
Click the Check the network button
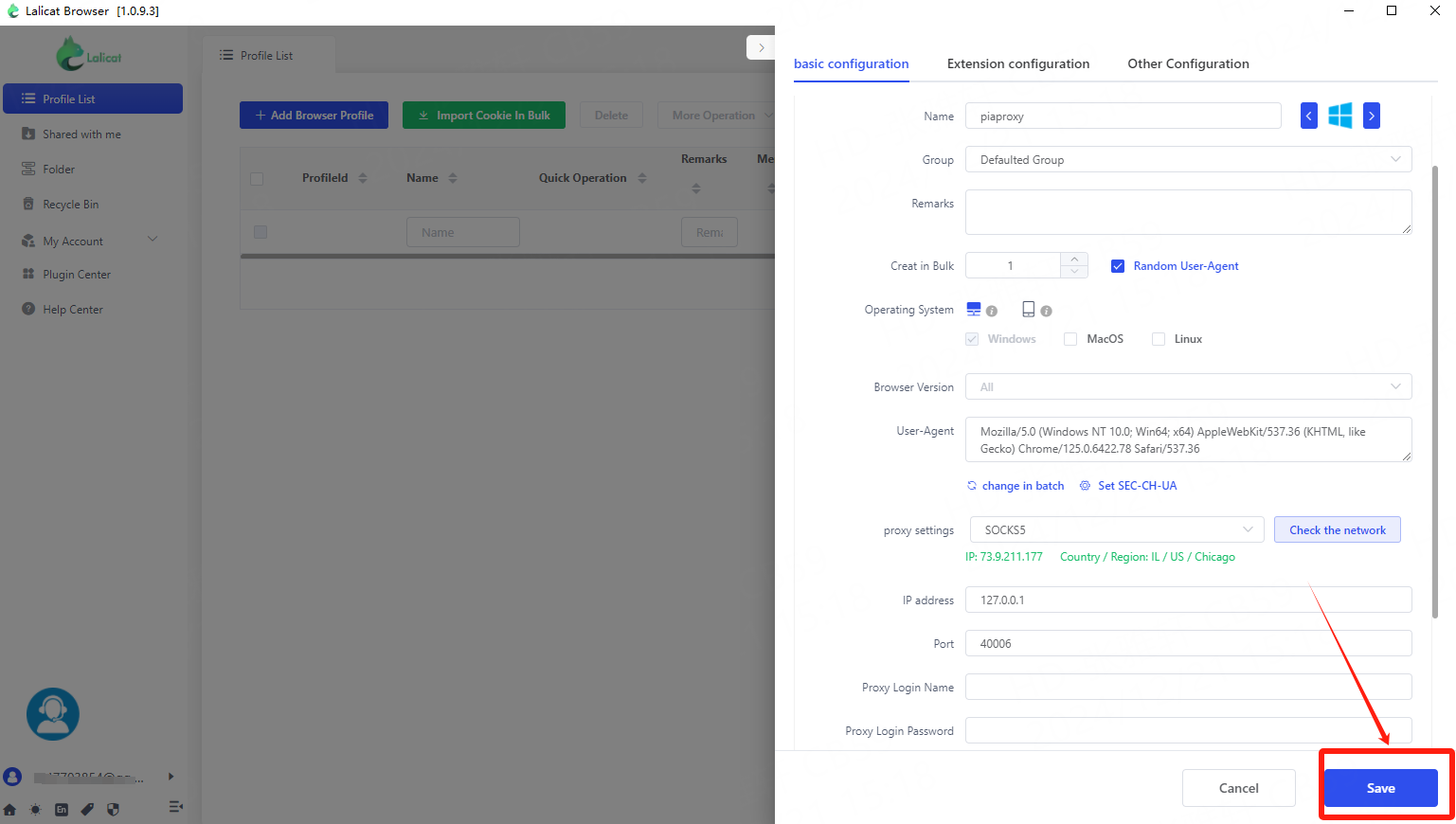[x=1337, y=530]
